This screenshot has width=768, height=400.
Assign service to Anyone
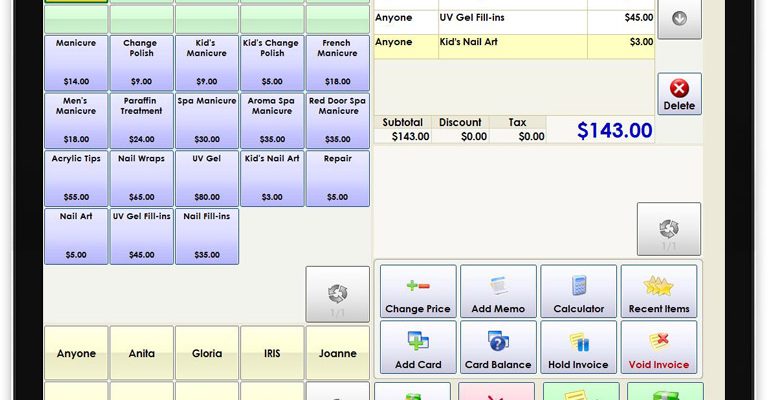pyautogui.click(x=76, y=353)
